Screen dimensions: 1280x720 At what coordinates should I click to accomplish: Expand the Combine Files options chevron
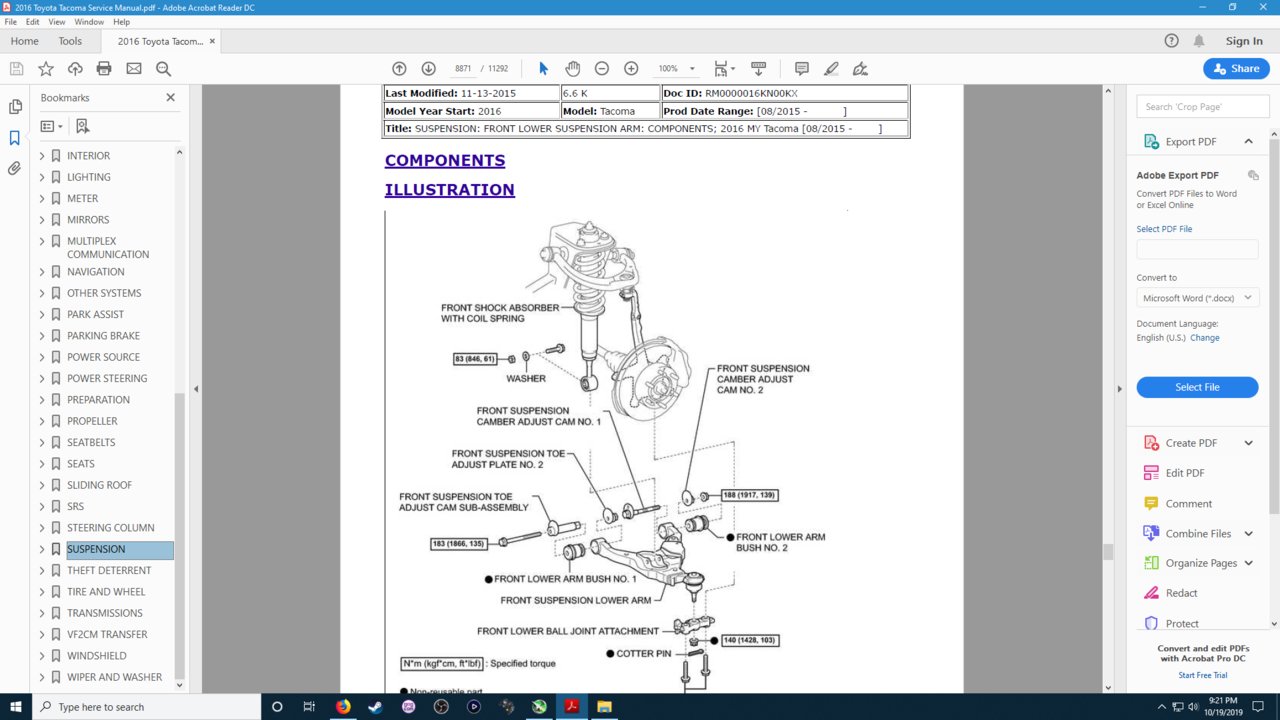(1248, 533)
